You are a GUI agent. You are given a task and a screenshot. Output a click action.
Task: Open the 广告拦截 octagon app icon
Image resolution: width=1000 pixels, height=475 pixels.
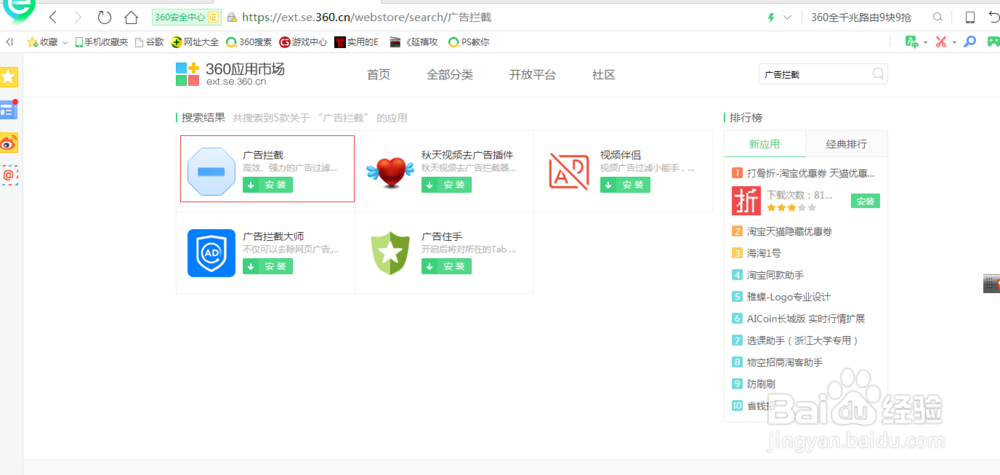[x=211, y=172]
